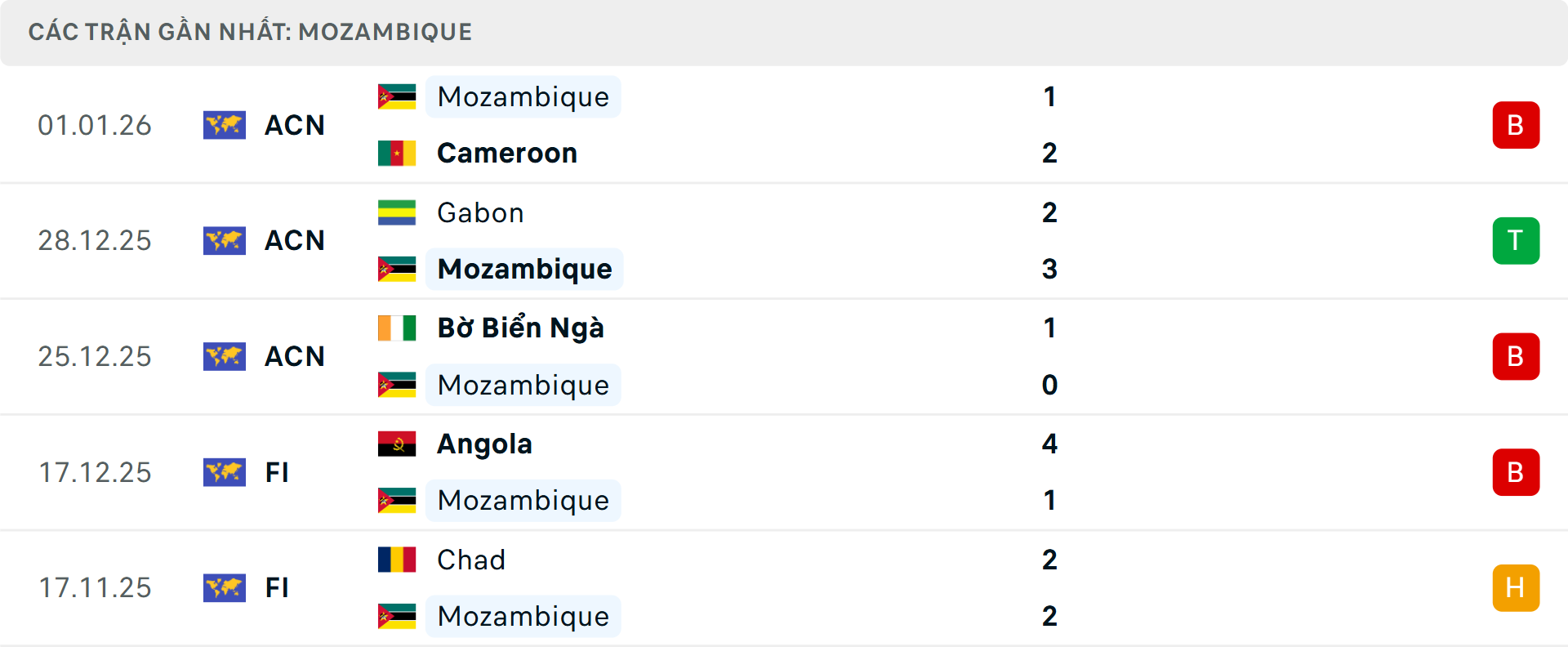Viewport: 1568px width, 647px height.
Task: Click the FI globe icon beside 17.11.25
Action: tap(225, 588)
